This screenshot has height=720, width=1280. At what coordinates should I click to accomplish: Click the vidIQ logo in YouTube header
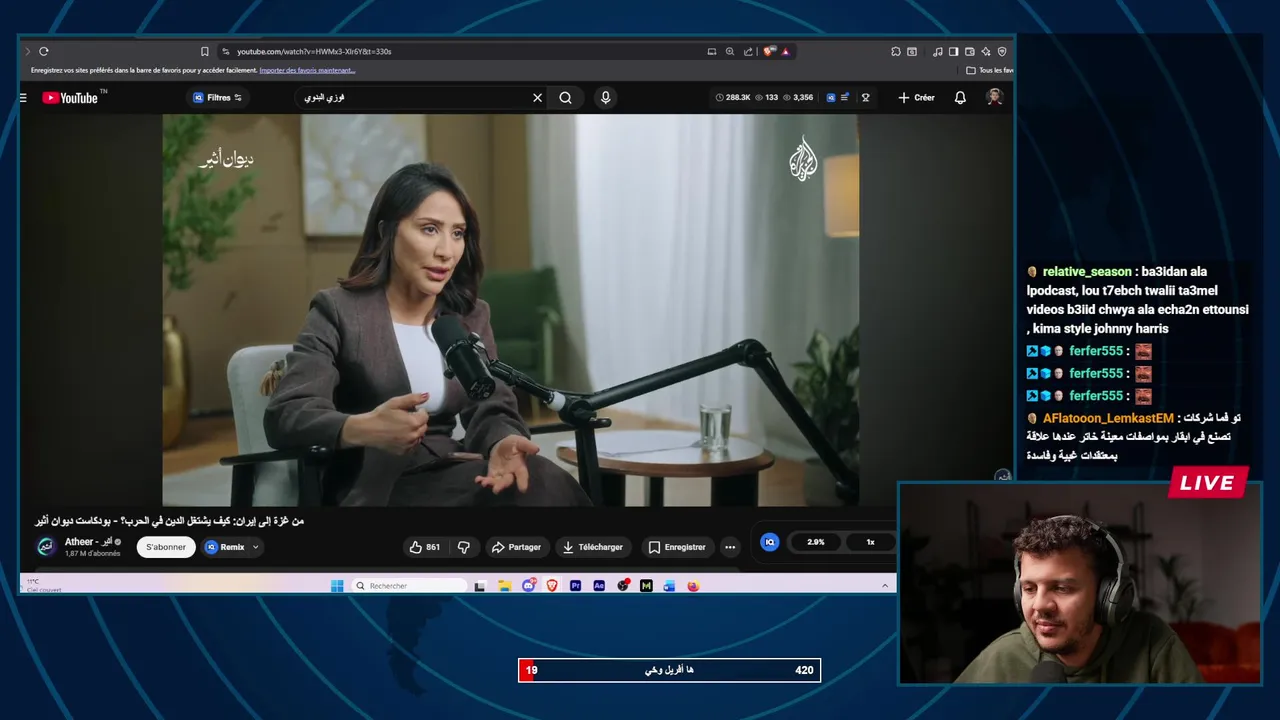(830, 97)
